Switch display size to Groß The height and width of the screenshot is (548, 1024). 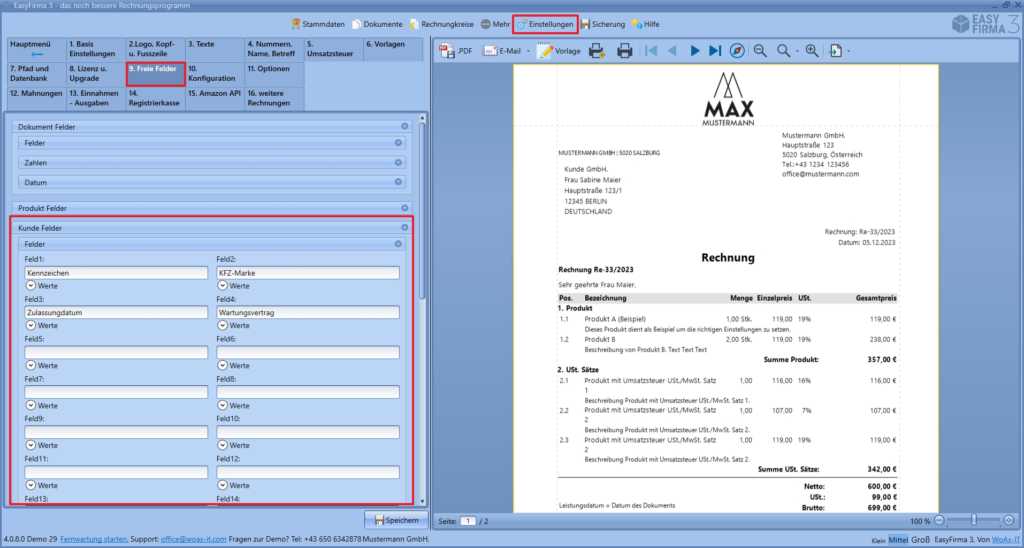point(921,539)
